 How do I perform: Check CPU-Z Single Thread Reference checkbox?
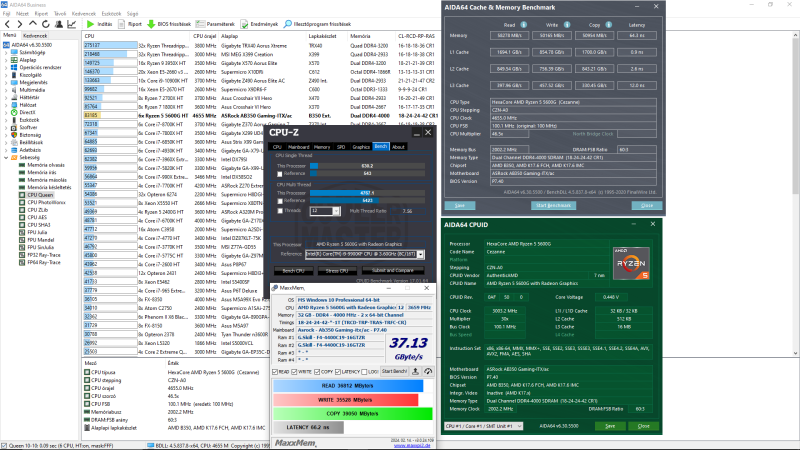(280, 174)
